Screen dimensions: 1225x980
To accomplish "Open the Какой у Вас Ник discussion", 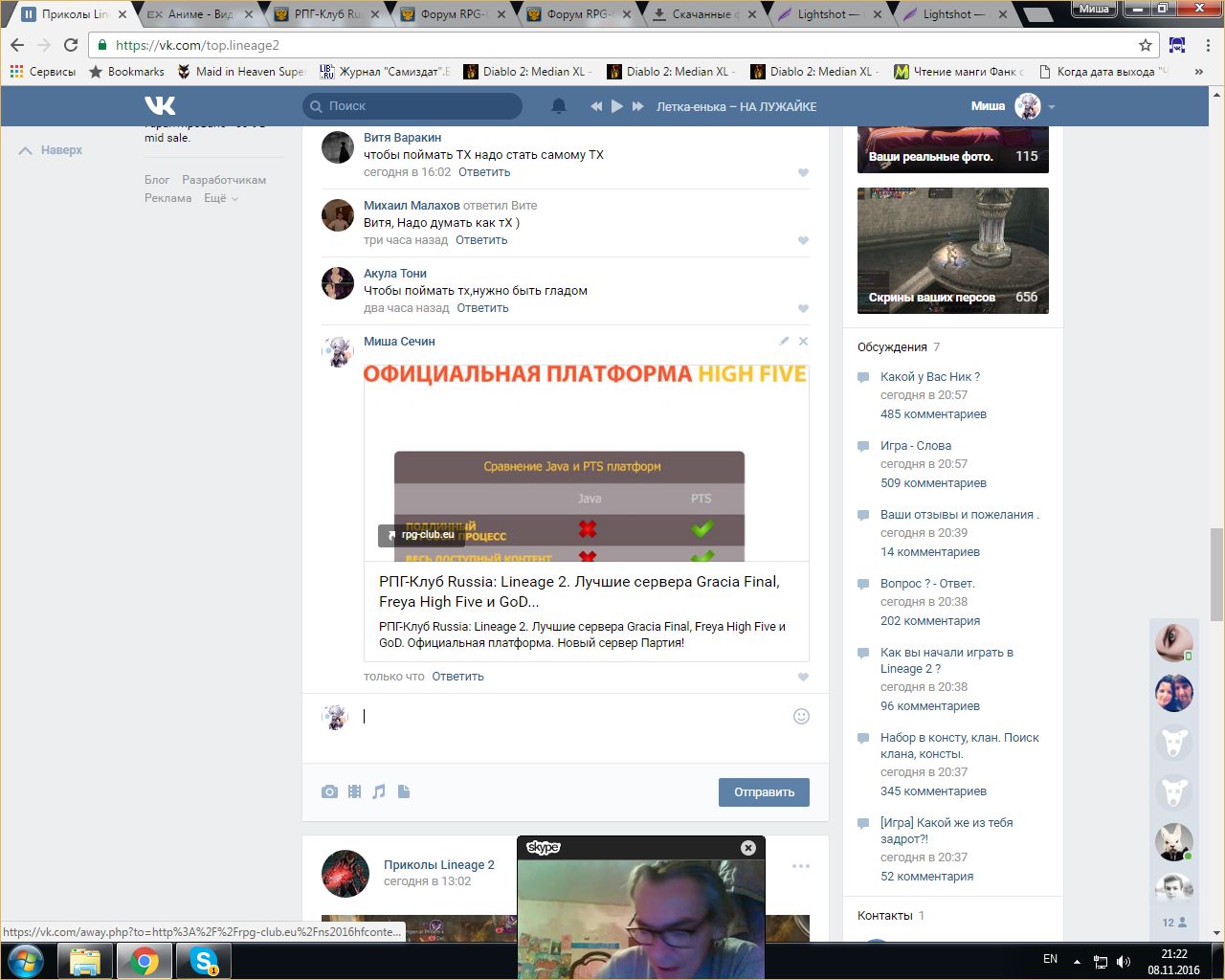I will (x=930, y=377).
